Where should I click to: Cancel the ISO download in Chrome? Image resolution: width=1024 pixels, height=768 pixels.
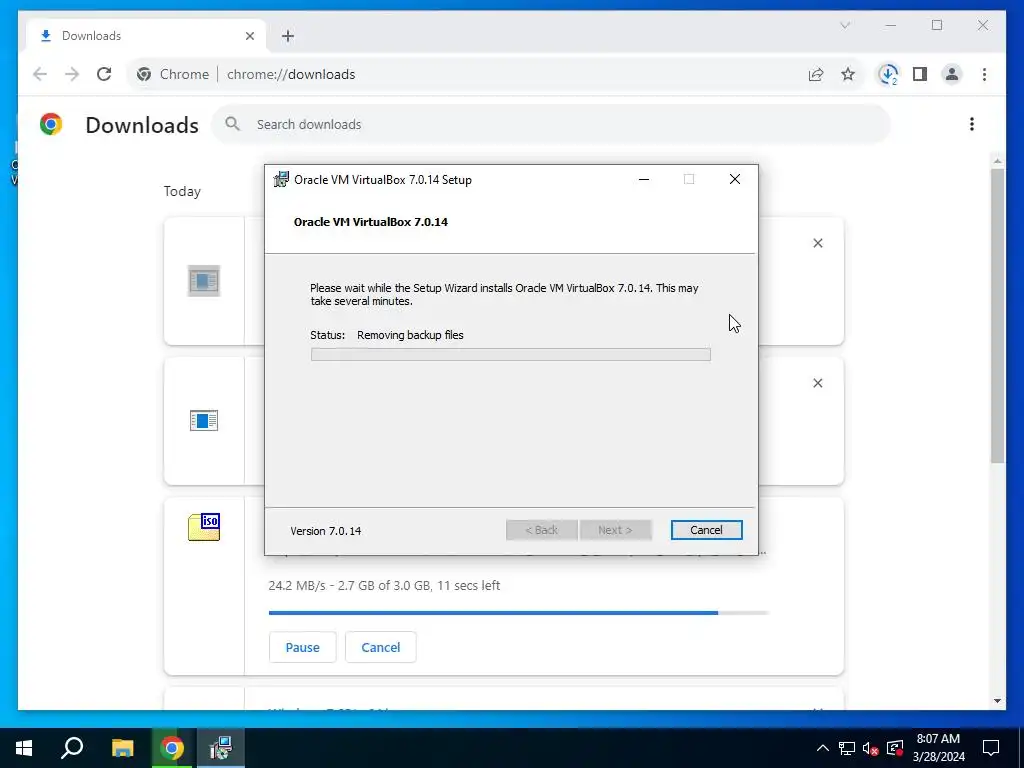tap(381, 647)
